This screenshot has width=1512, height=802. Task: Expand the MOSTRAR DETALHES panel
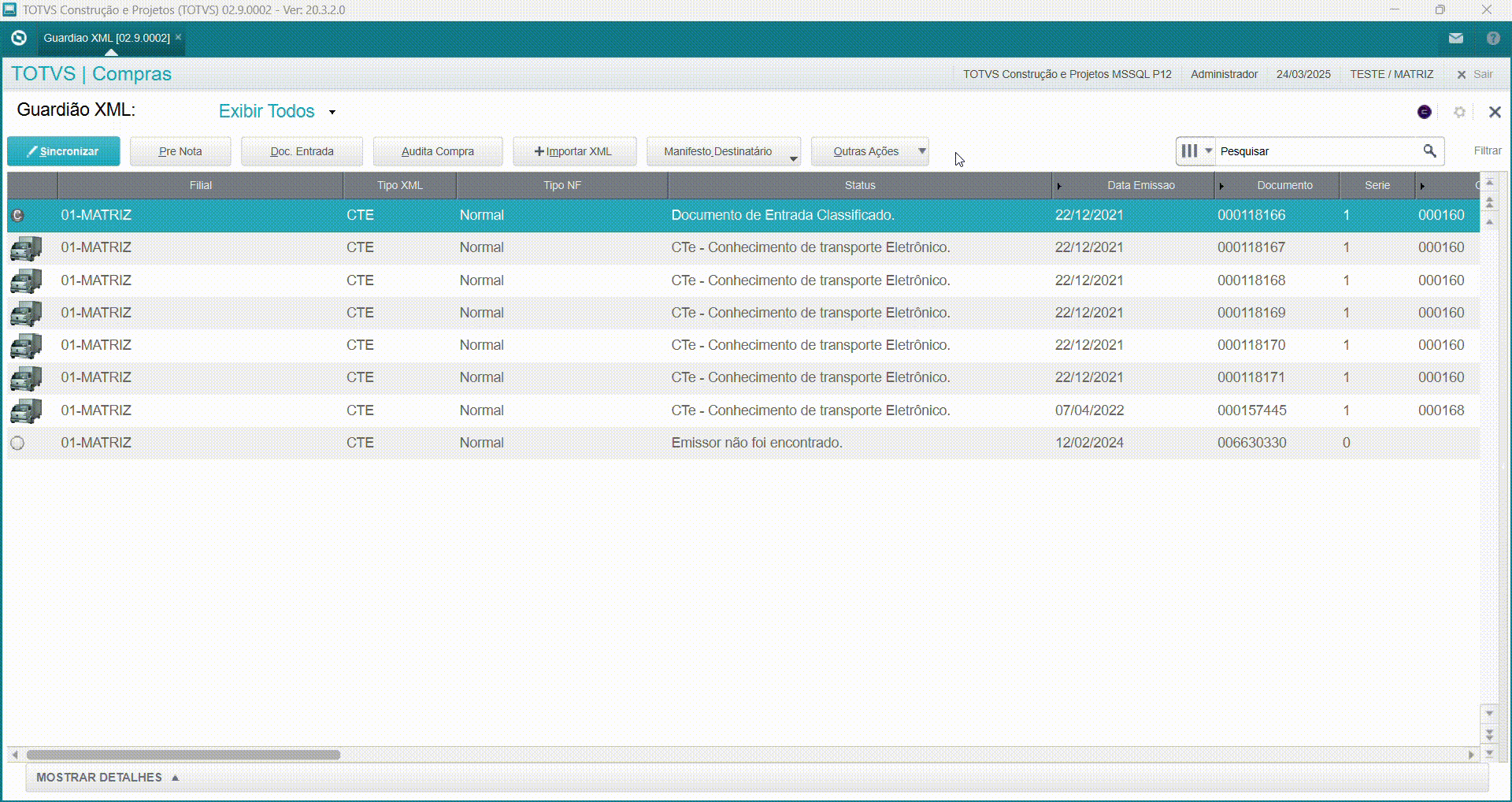[108, 778]
